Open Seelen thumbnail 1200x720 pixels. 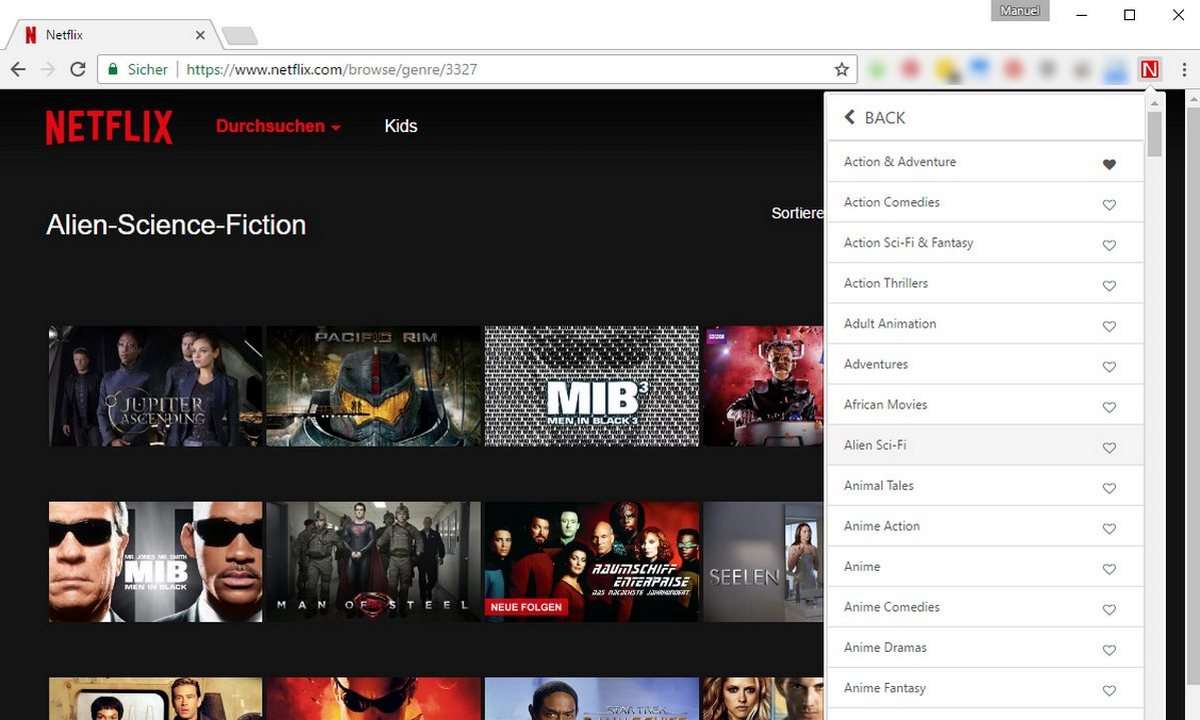764,562
